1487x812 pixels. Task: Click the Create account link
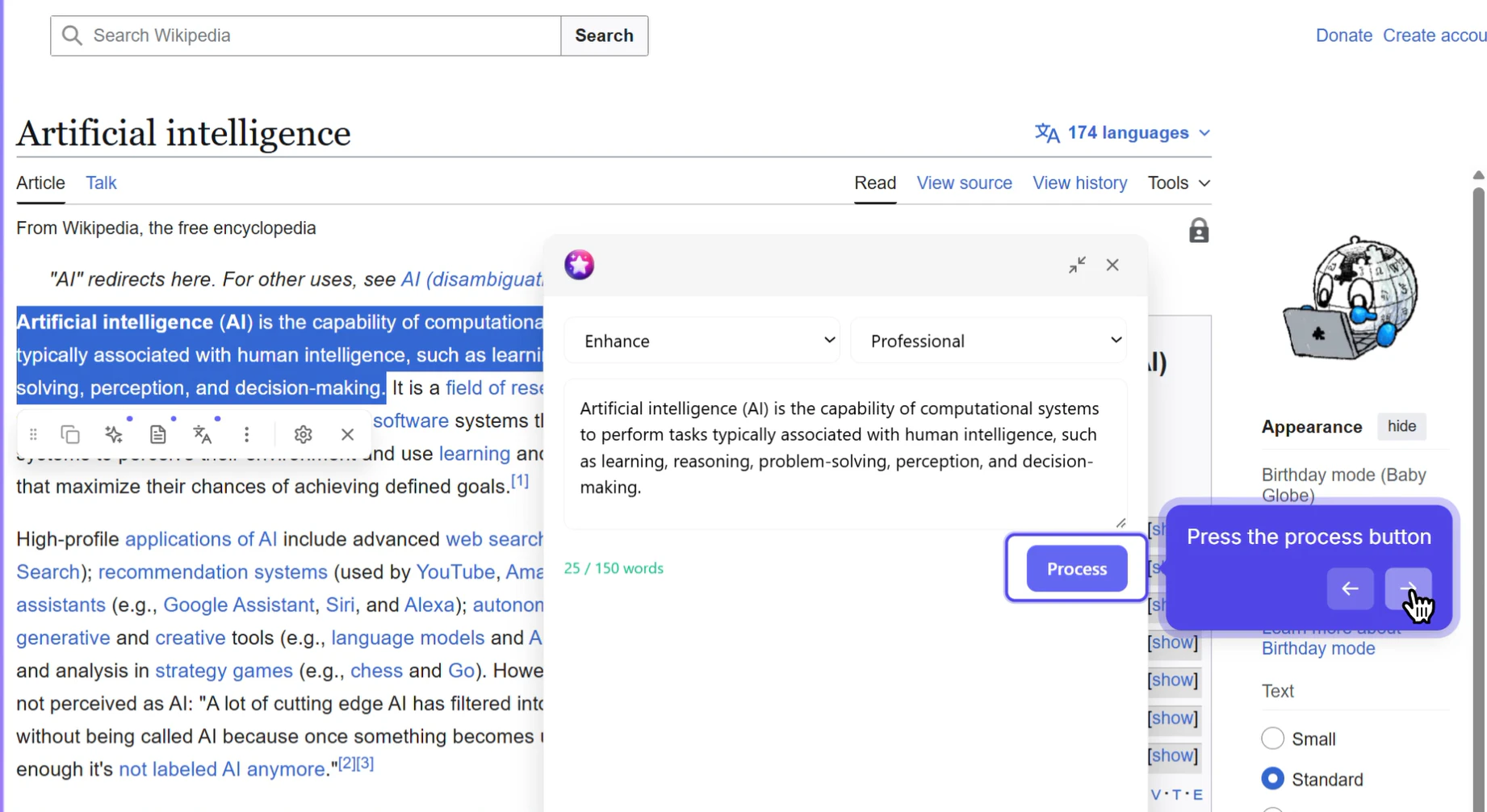tap(1435, 36)
